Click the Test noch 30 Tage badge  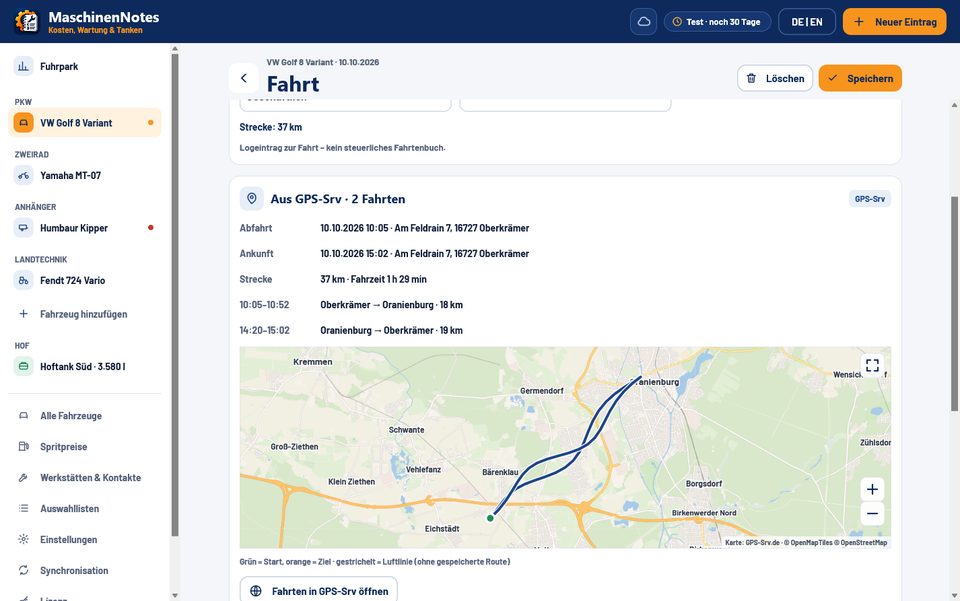pyautogui.click(x=717, y=21)
